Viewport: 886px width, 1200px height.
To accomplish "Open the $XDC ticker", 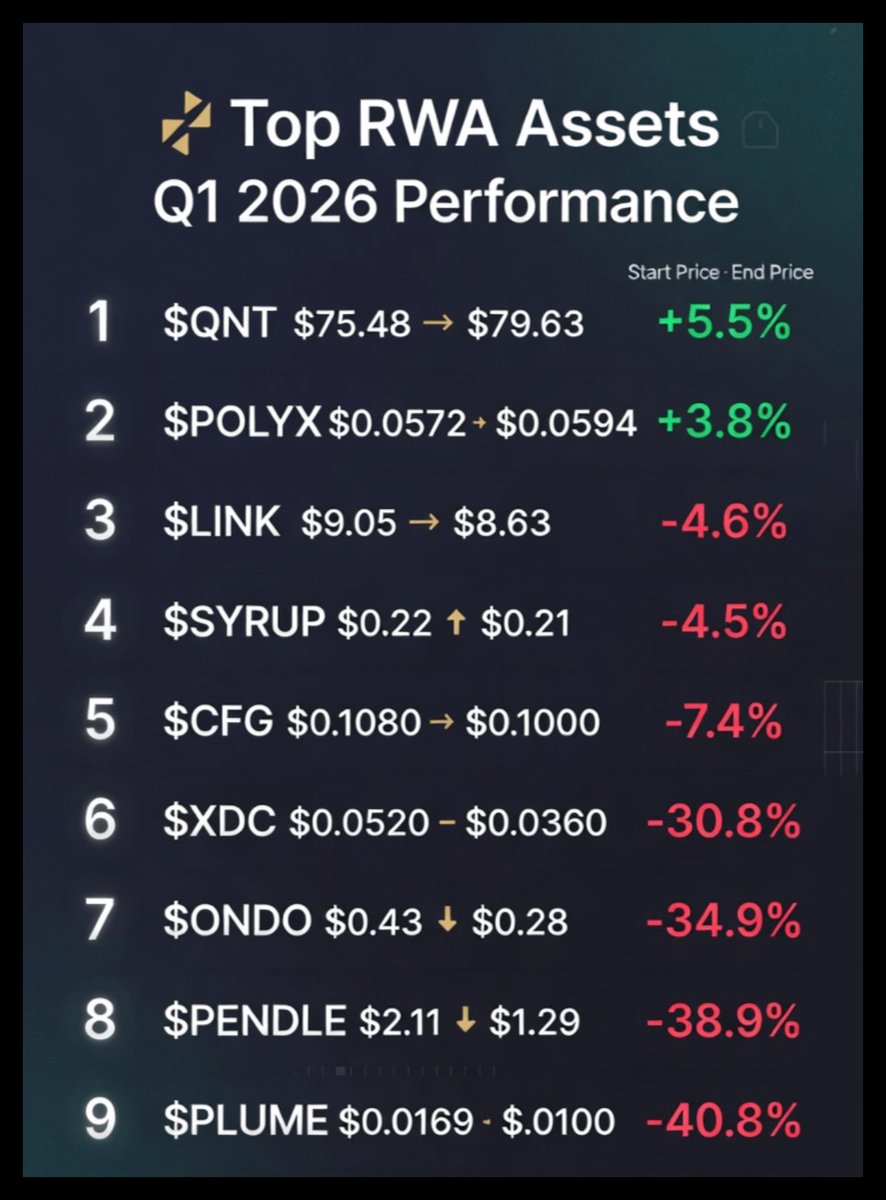I will point(219,821).
